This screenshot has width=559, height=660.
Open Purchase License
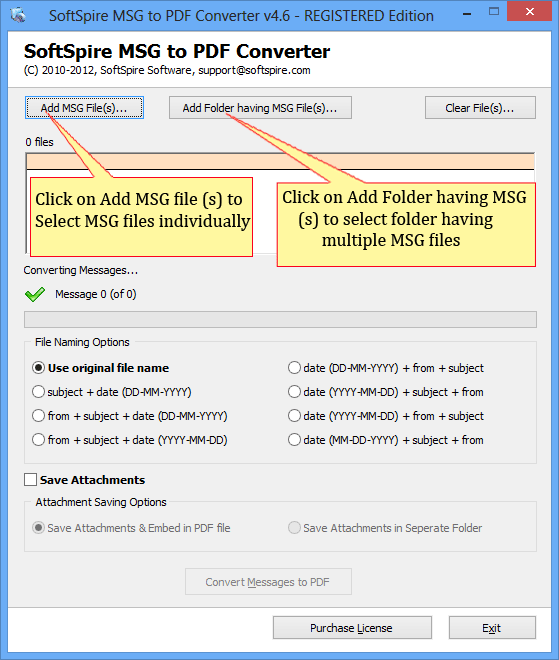point(352,628)
